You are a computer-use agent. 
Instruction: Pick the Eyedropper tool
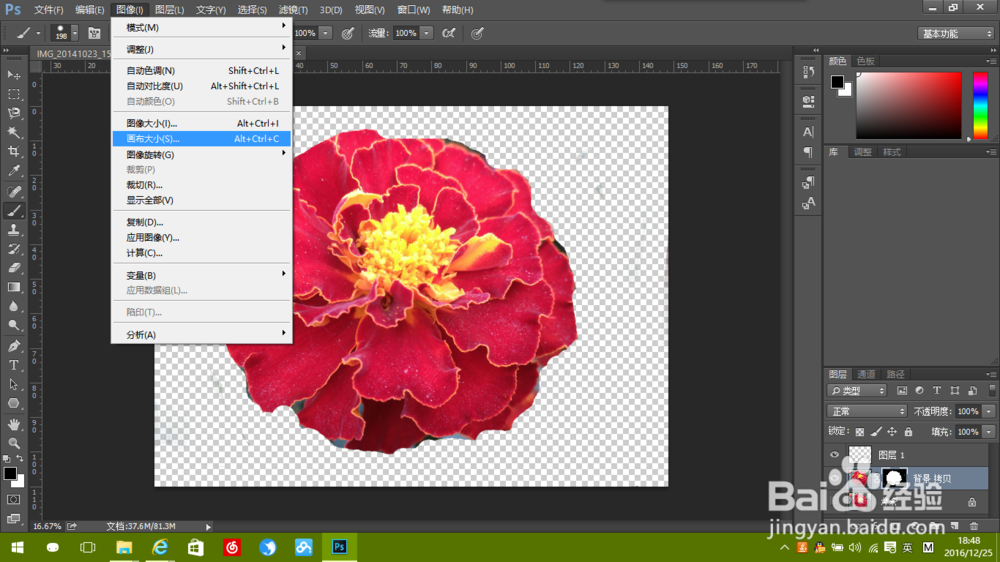[x=14, y=171]
